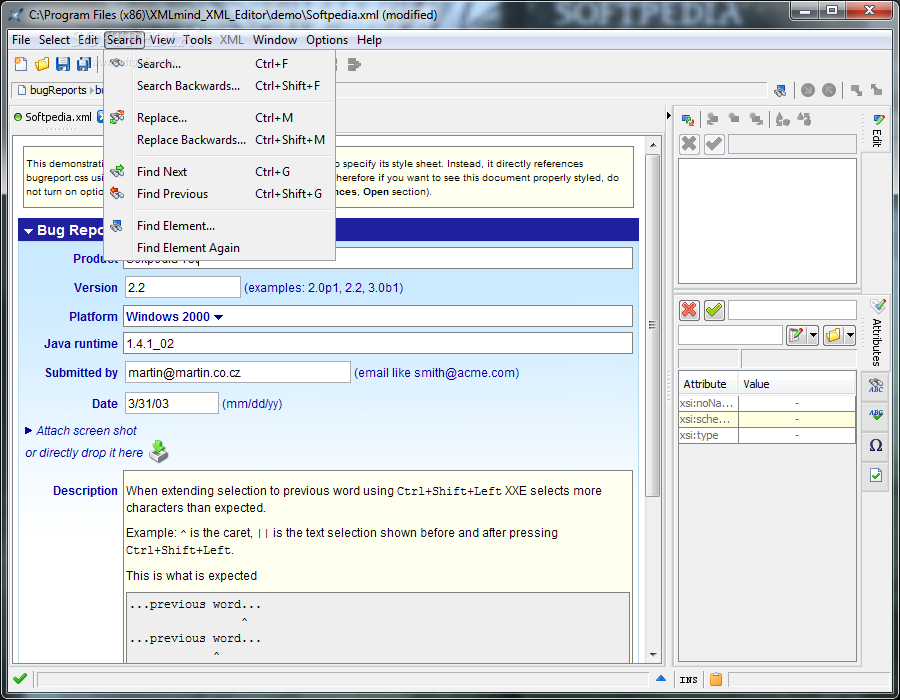Click the find element binoculars icon on node path bar
This screenshot has width=900, height=700.
pyautogui.click(x=779, y=90)
